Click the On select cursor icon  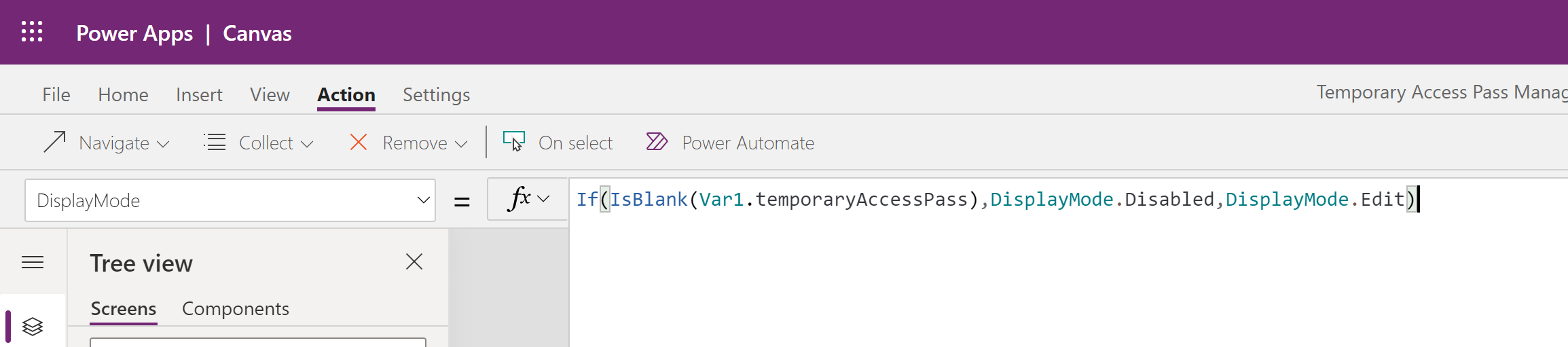pyautogui.click(x=514, y=141)
